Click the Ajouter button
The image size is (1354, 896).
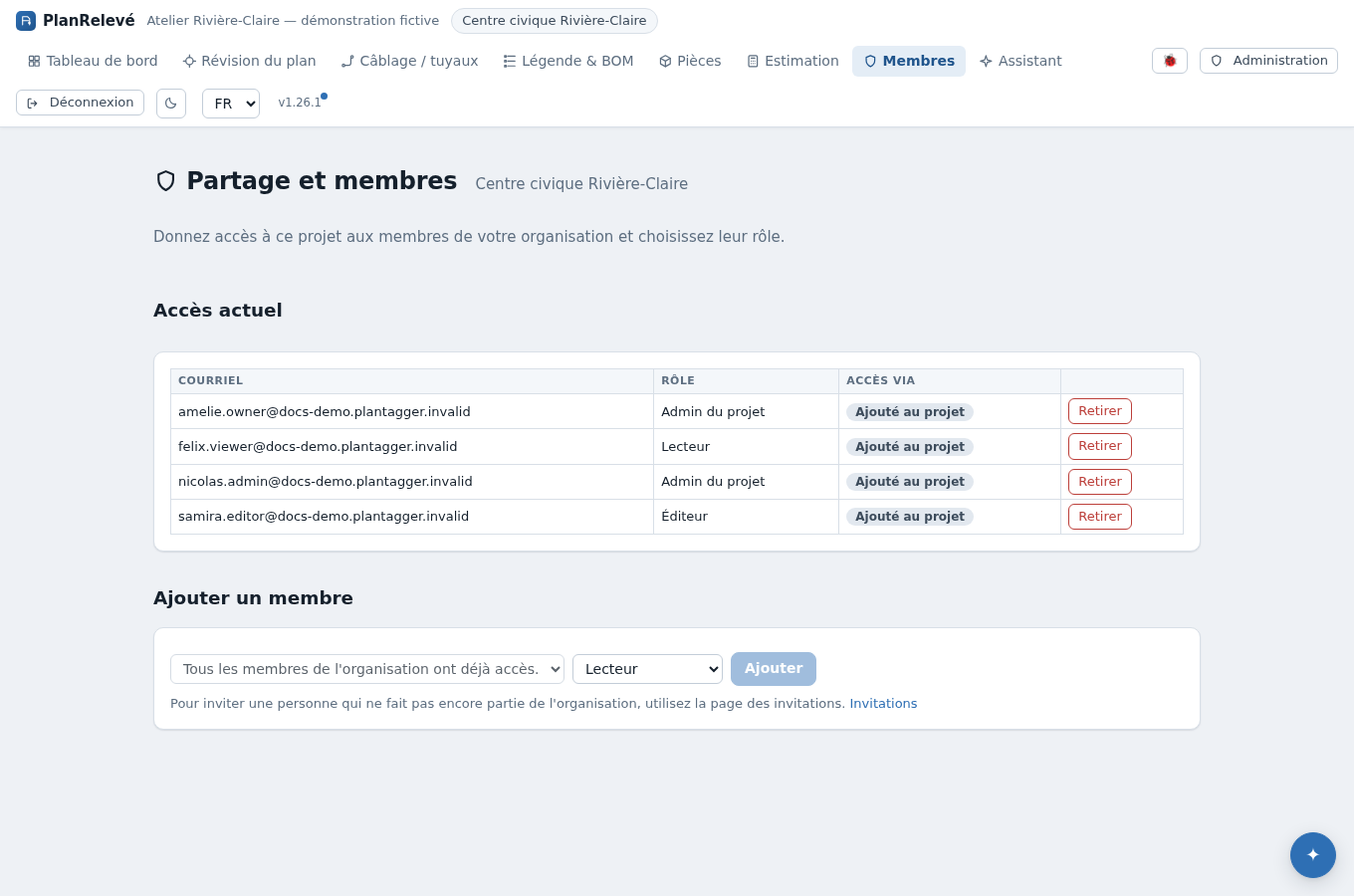[774, 669]
